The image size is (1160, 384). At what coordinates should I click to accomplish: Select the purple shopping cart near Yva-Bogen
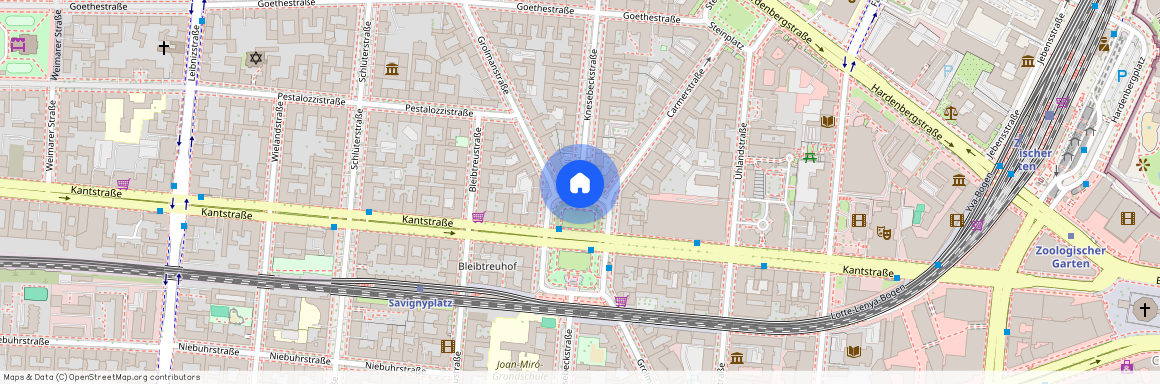(x=978, y=225)
